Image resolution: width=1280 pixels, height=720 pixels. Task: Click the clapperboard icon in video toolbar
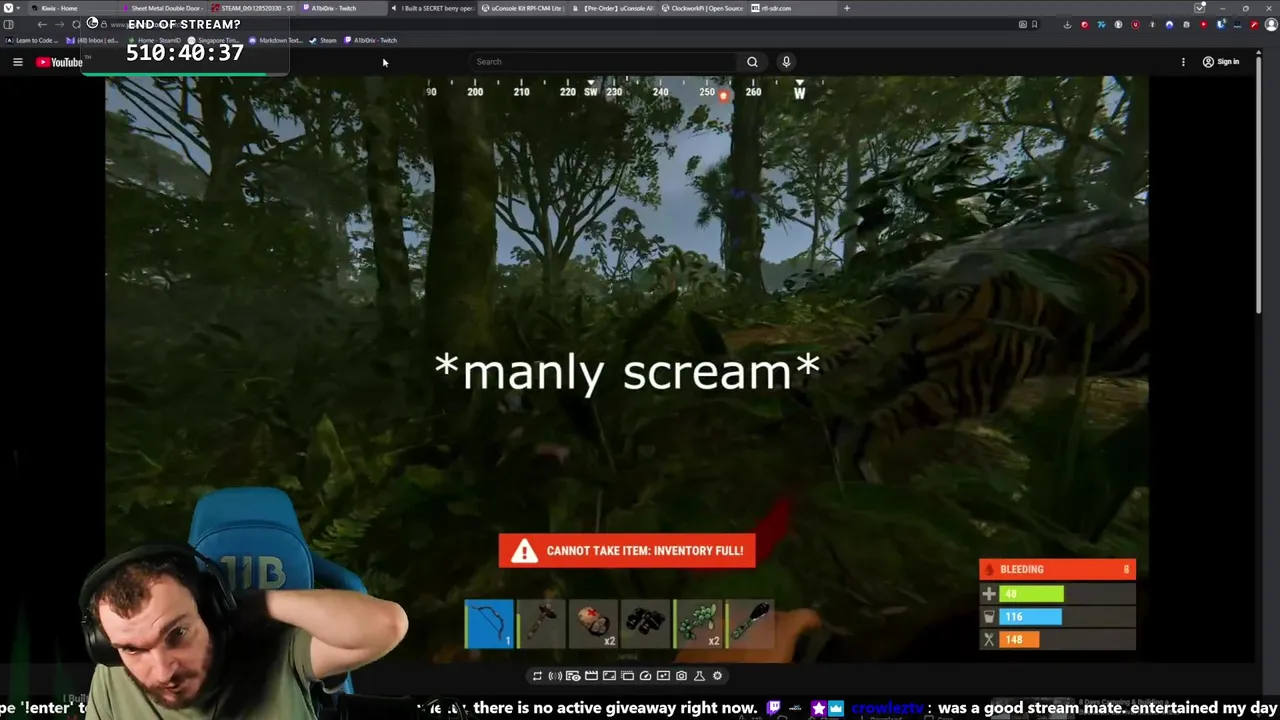(591, 676)
